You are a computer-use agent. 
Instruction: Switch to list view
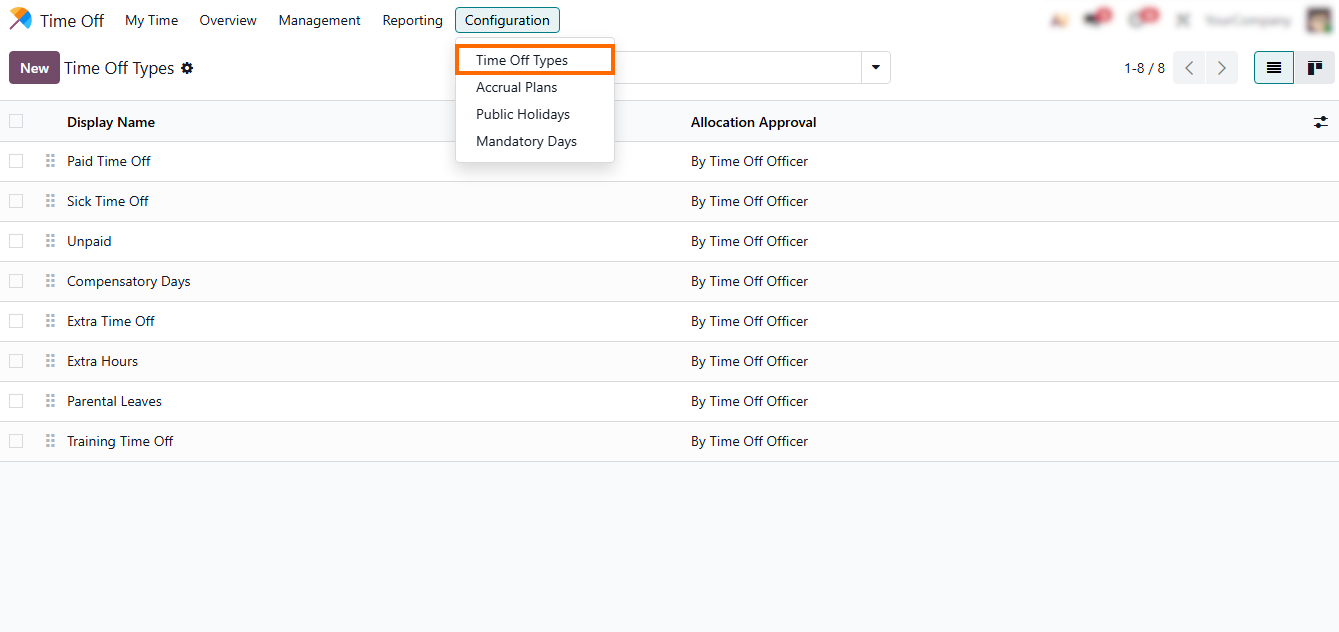1274,68
